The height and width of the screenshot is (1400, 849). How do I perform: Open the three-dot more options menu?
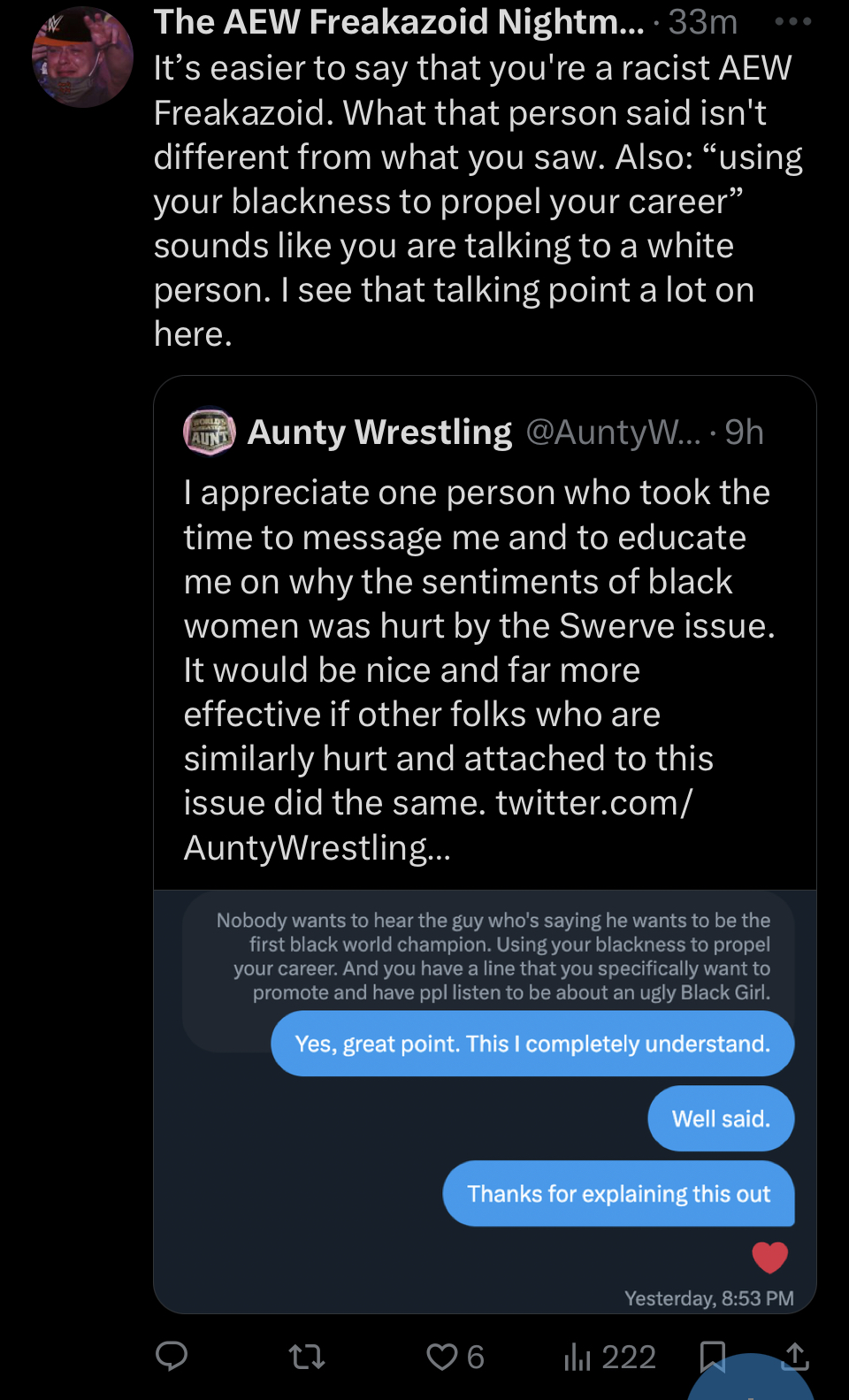click(792, 22)
